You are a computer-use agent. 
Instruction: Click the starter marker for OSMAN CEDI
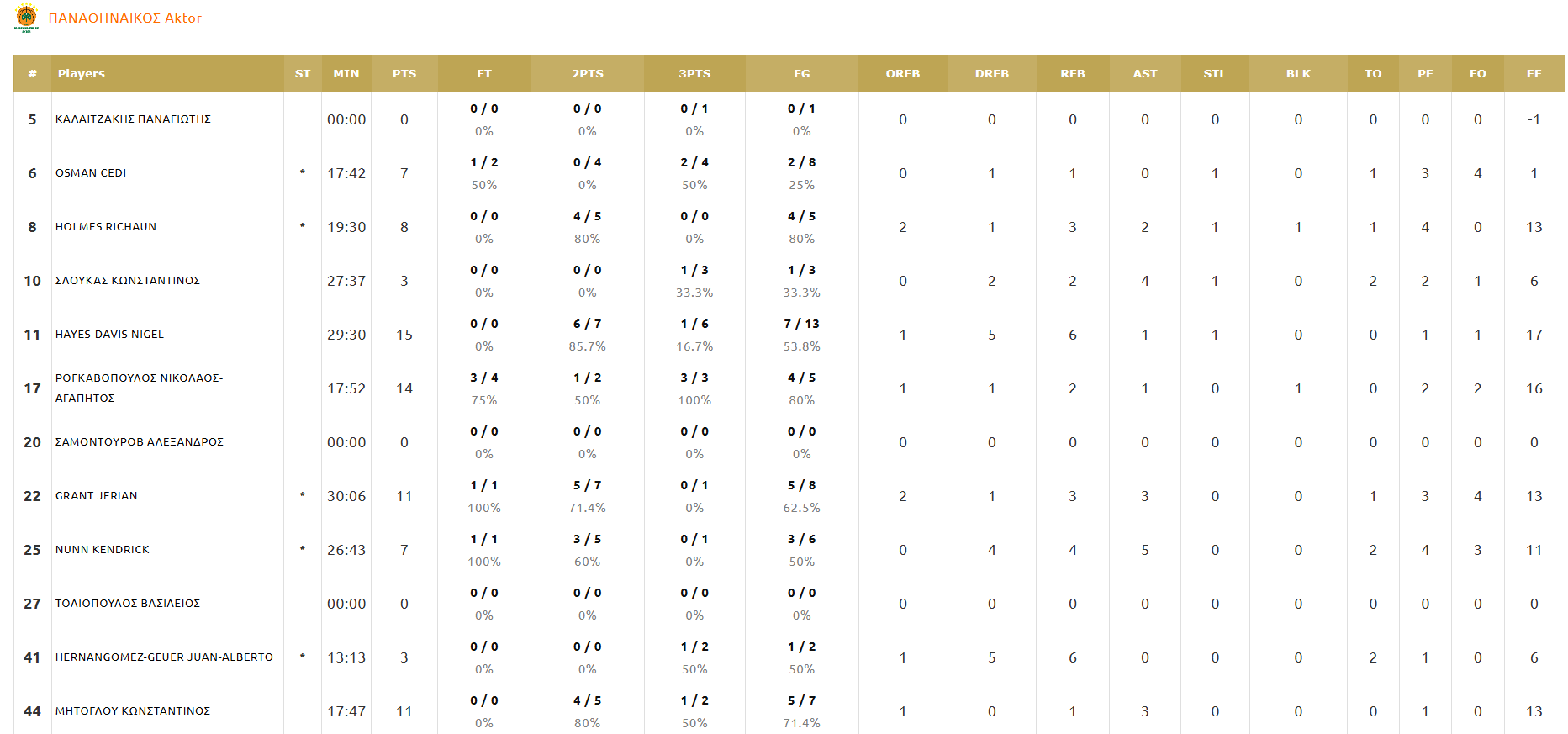303,172
